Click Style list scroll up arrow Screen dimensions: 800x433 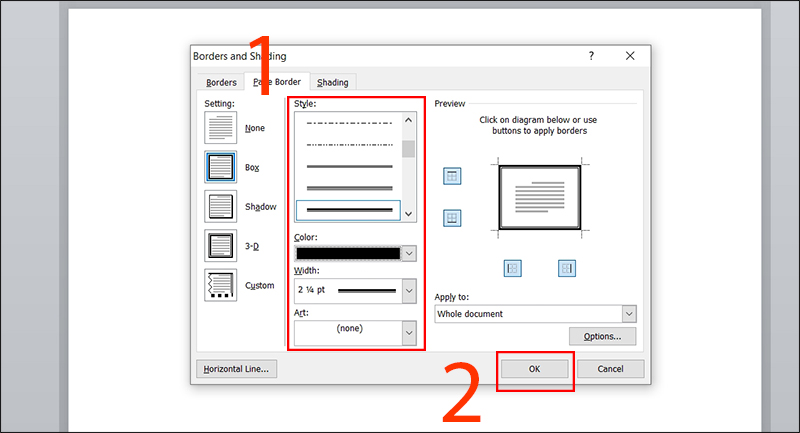pyautogui.click(x=408, y=120)
